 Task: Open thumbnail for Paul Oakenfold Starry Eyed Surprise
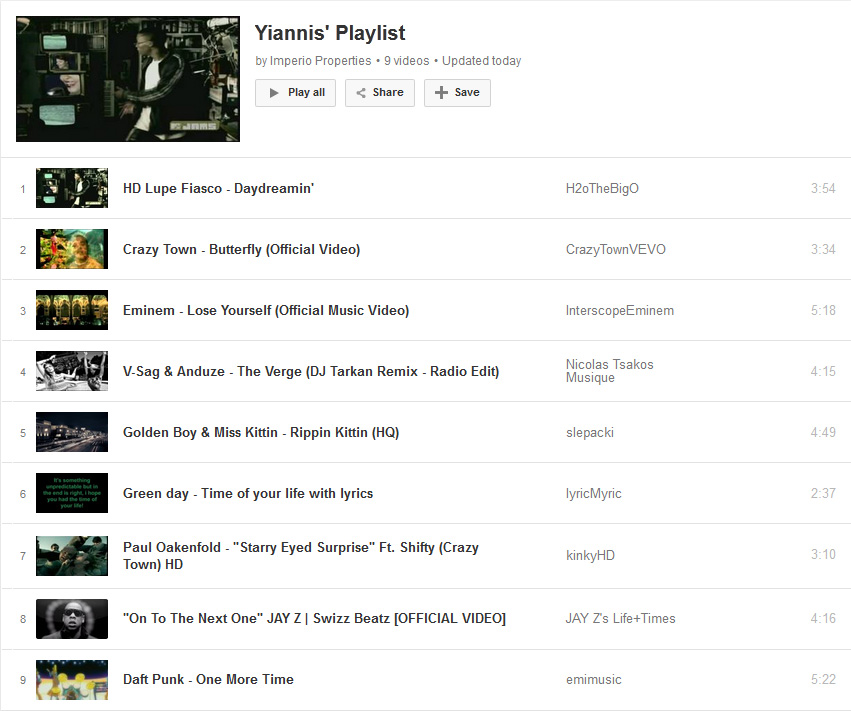(72, 556)
